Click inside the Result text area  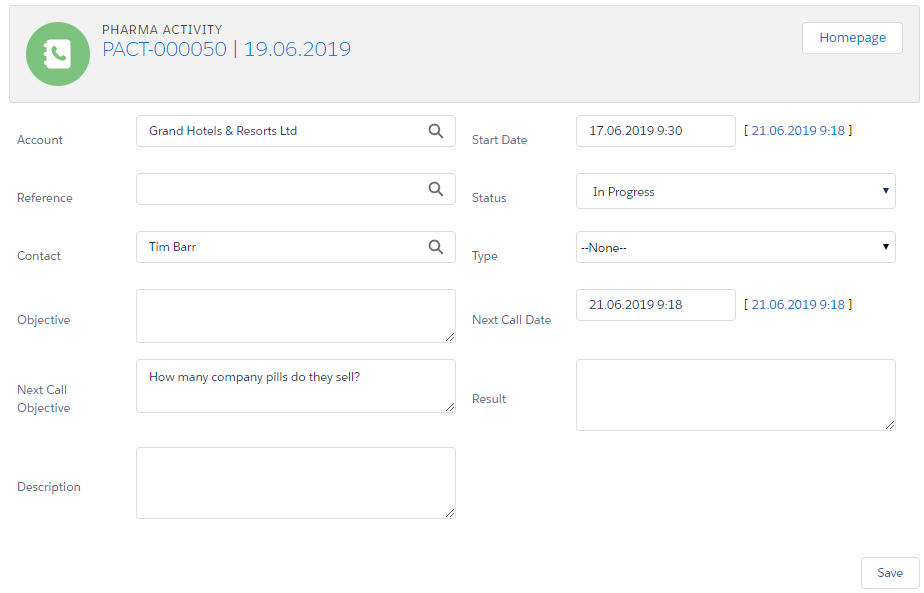735,395
